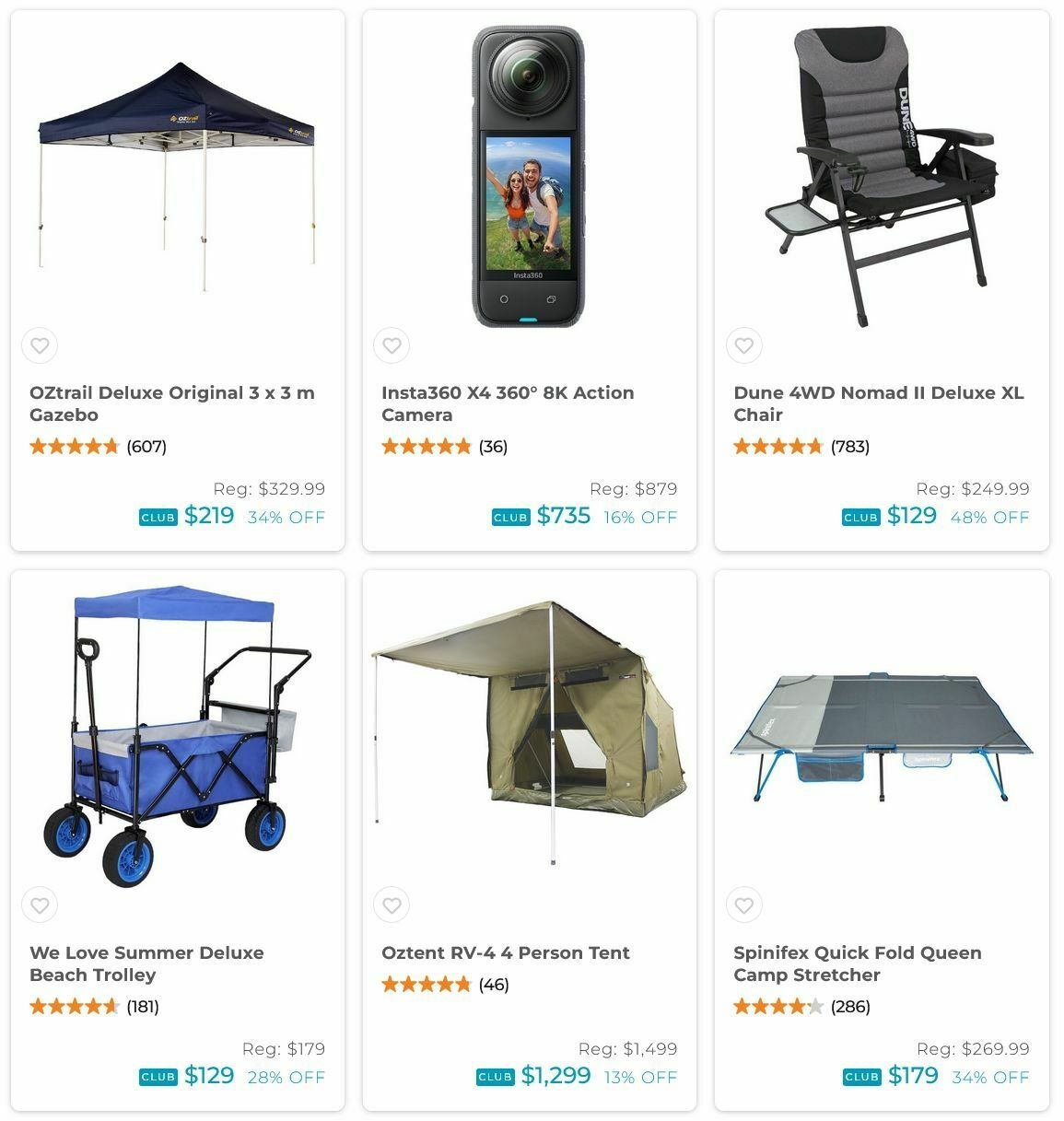
Task: View the Insta360 X4 camera photo
Action: tap(529, 176)
